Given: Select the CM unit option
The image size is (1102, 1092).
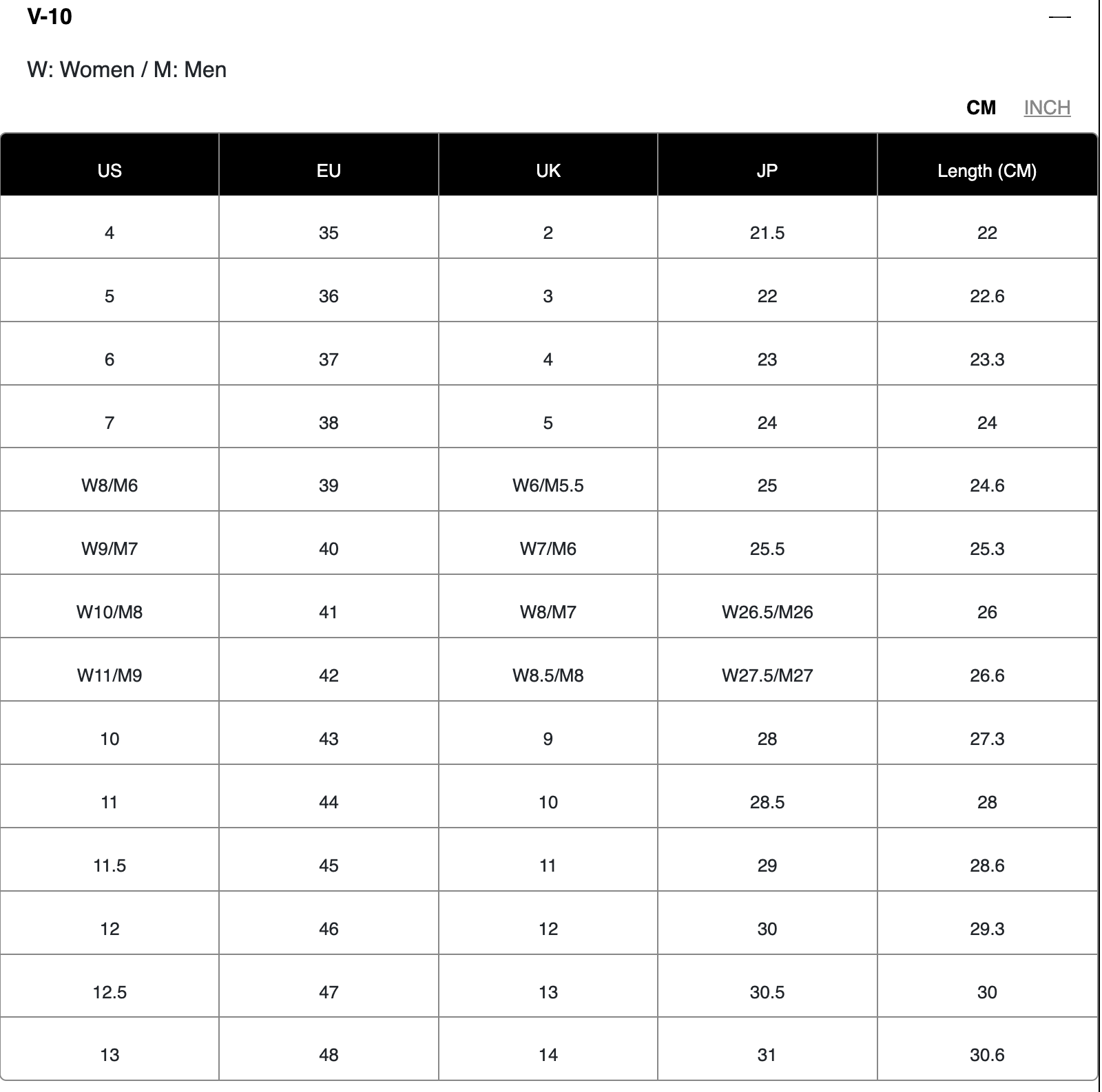Looking at the screenshot, I should click(x=981, y=107).
